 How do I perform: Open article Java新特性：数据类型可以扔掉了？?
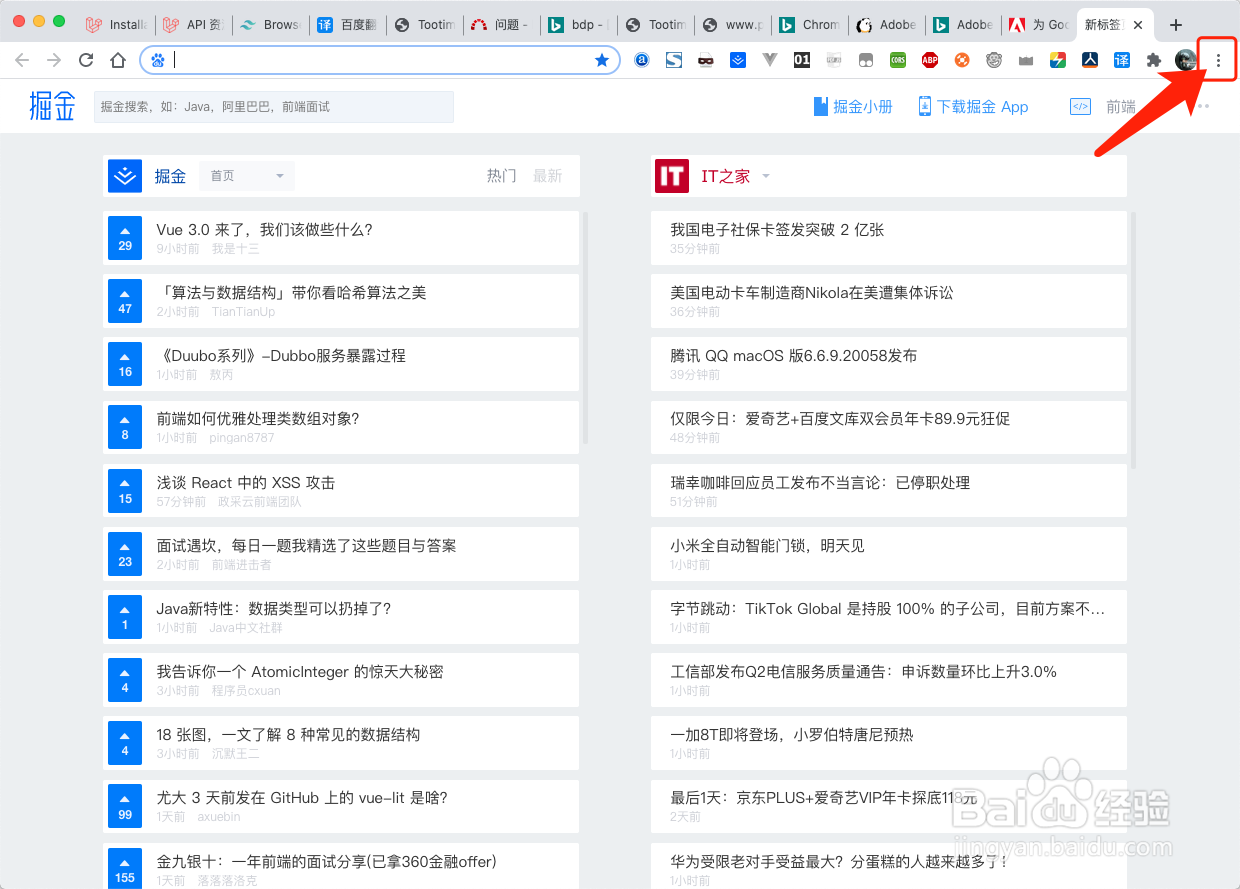274,609
